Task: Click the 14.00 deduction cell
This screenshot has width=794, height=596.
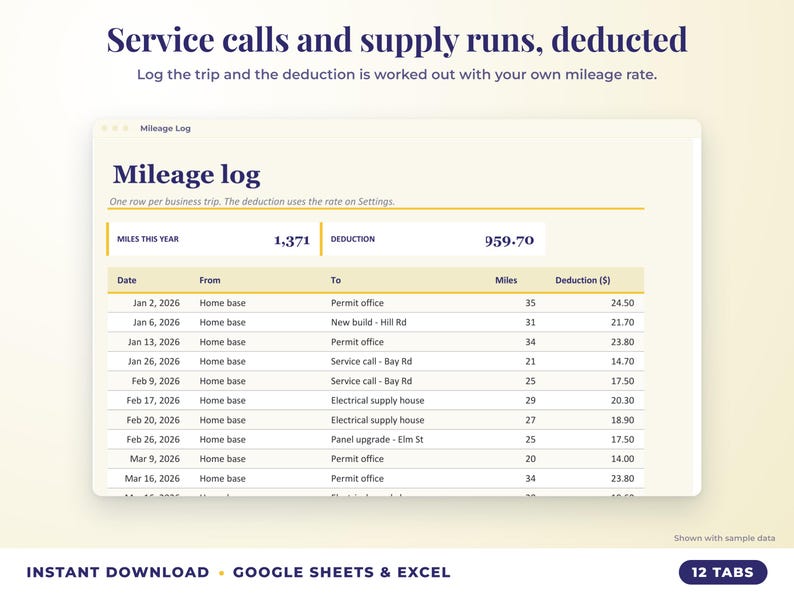Action: 622,459
